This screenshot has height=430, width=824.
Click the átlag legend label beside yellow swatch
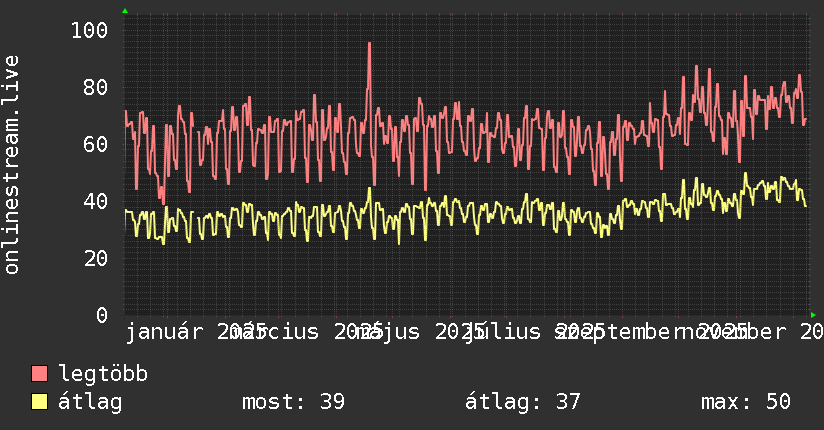tap(90, 402)
